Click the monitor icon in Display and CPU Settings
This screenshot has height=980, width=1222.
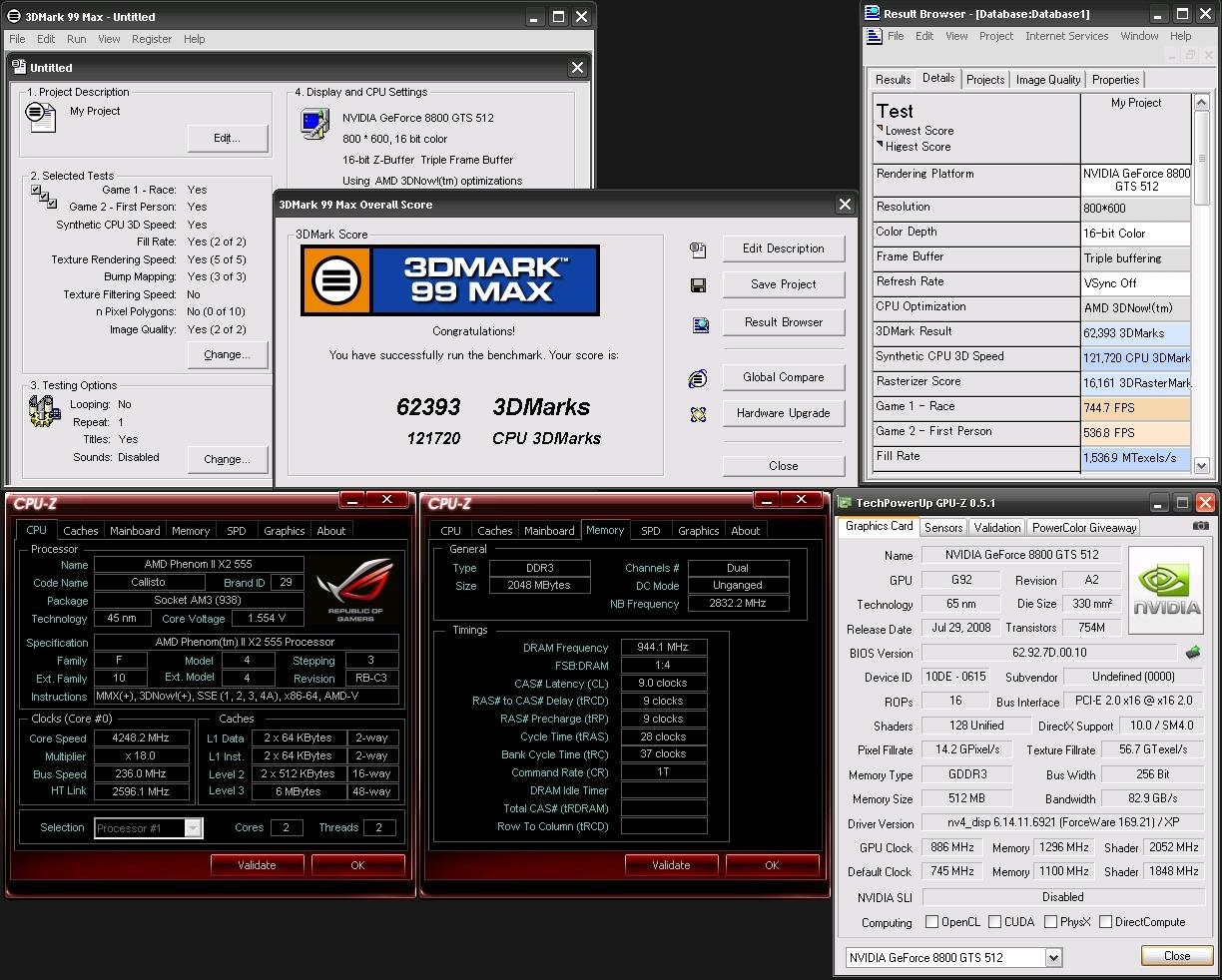click(314, 124)
